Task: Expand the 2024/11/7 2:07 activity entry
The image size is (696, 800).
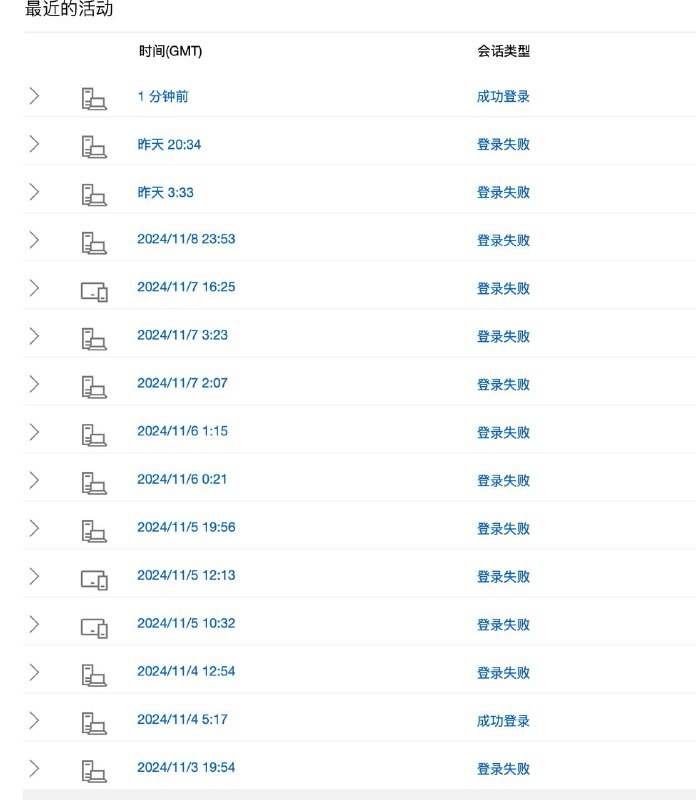Action: click(34, 384)
